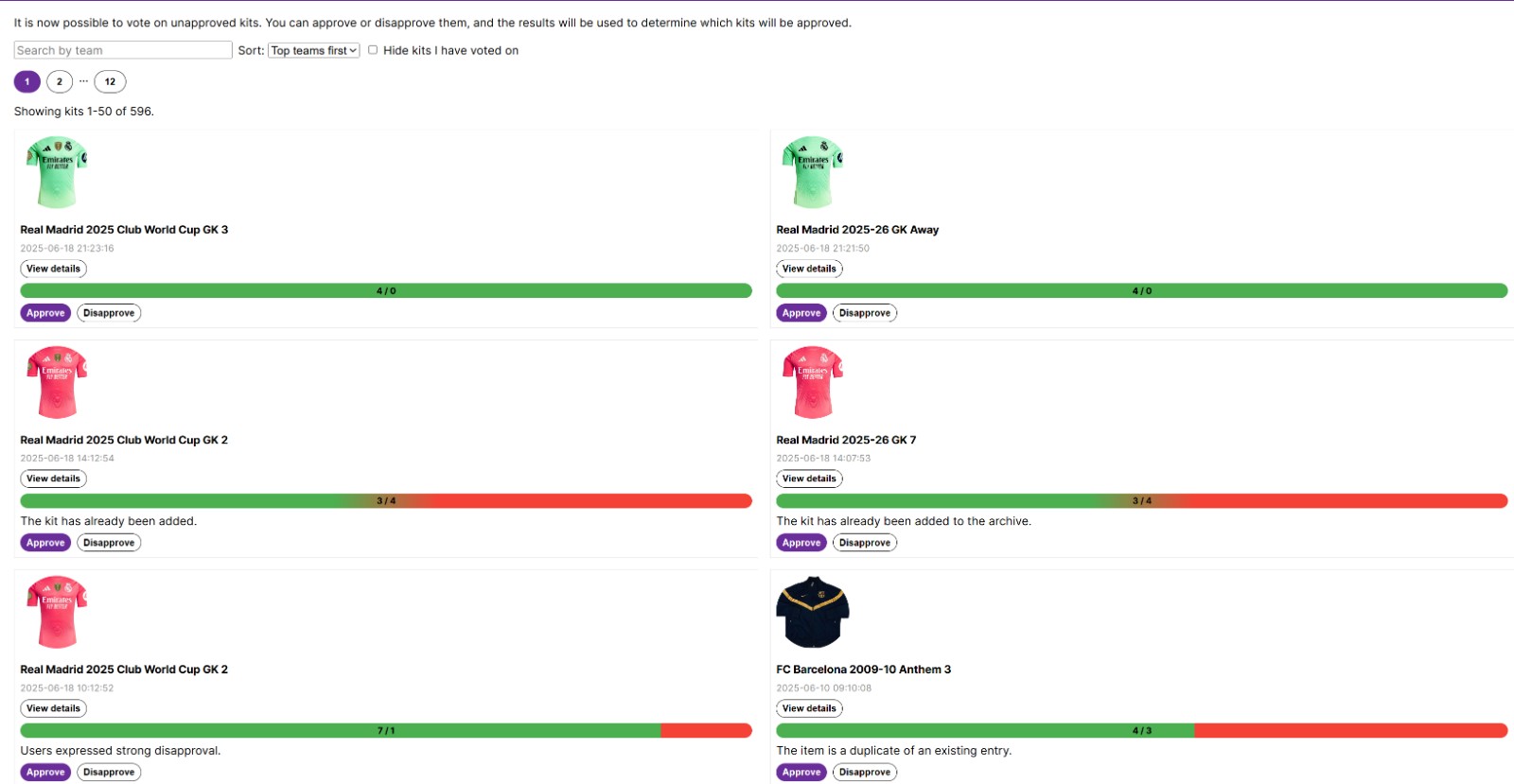
Task: Approve Real Madrid 2025-26 GK 7 kit
Action: pyautogui.click(x=801, y=543)
